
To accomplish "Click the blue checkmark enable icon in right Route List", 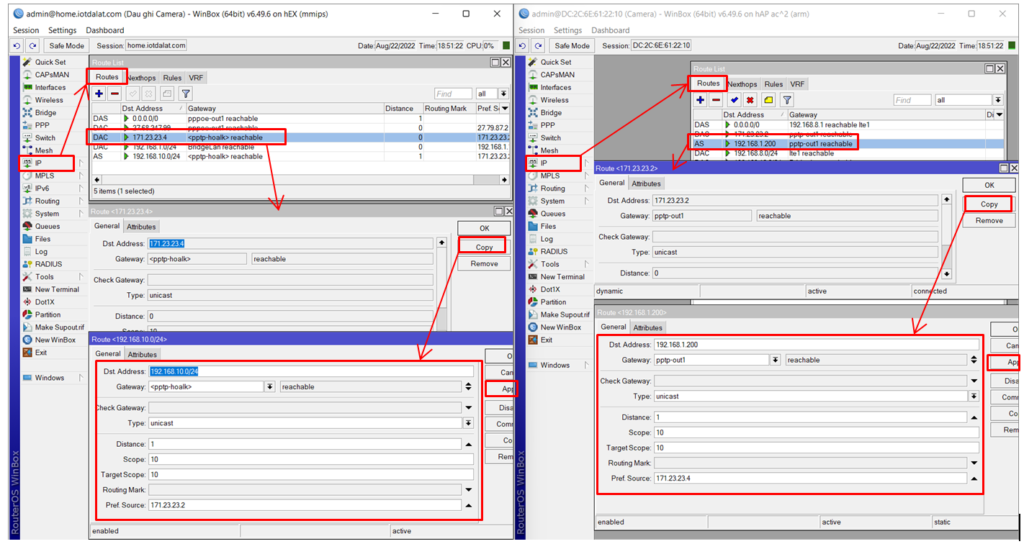I will click(x=734, y=100).
